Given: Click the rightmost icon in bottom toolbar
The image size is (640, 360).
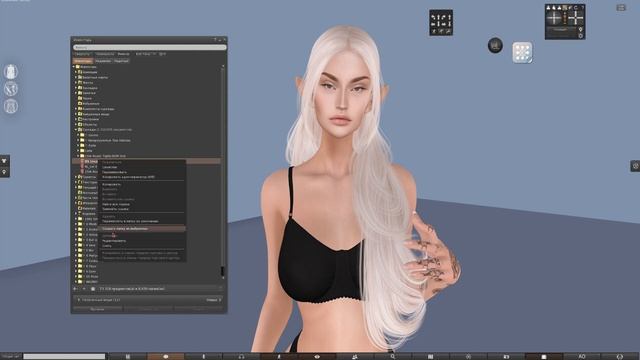Looking at the screenshot, I should [x=620, y=356].
